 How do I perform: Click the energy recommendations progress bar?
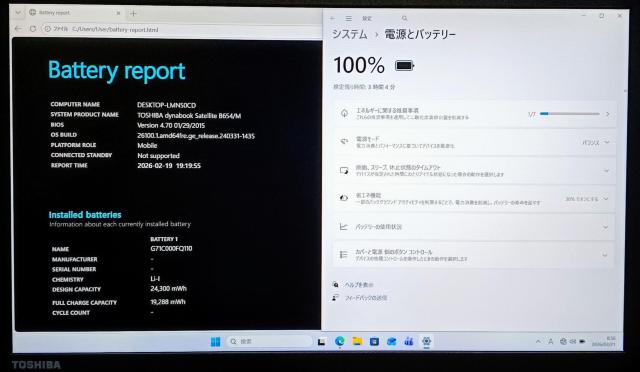coord(570,114)
